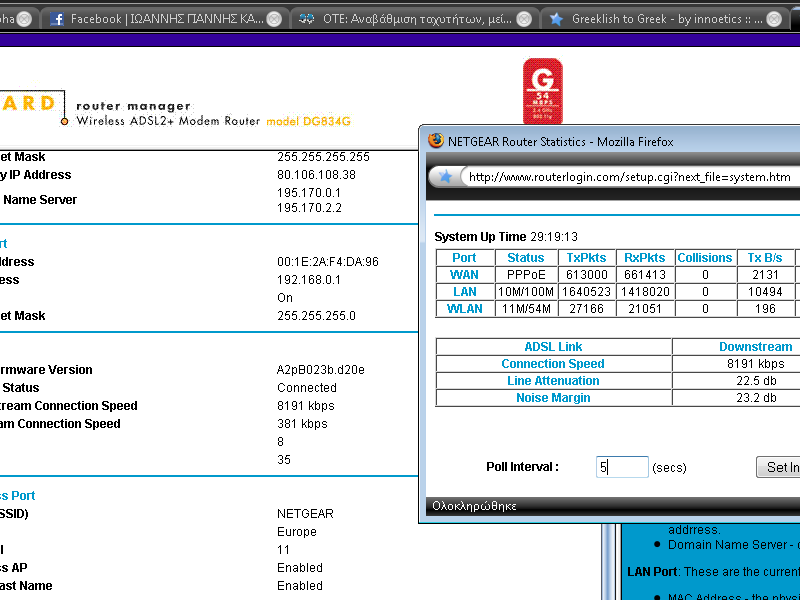
Task: Click the name server 195.170.0.1
Action: click(x=309, y=193)
